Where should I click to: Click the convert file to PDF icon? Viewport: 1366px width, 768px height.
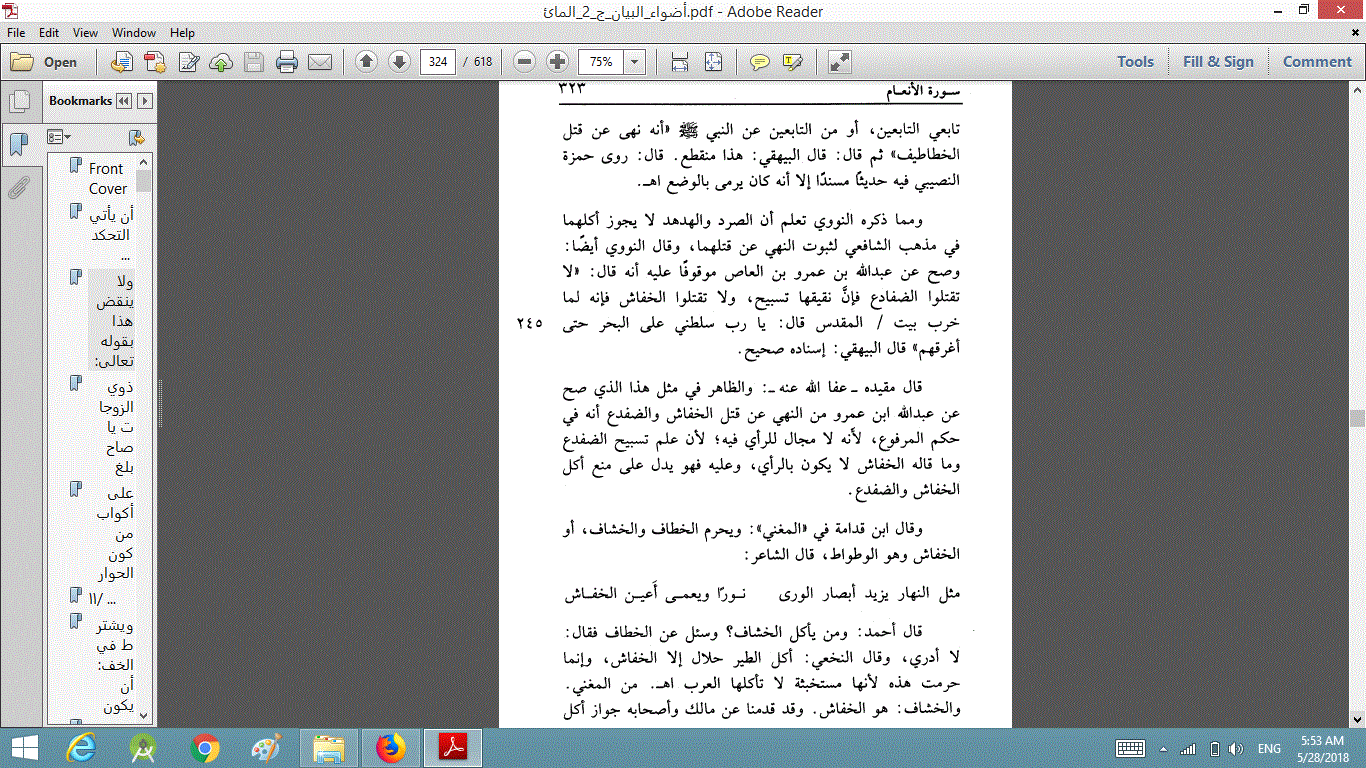point(122,62)
